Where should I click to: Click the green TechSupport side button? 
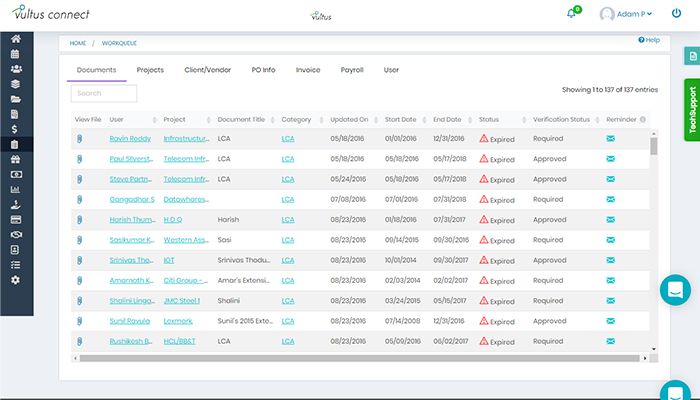tap(689, 120)
